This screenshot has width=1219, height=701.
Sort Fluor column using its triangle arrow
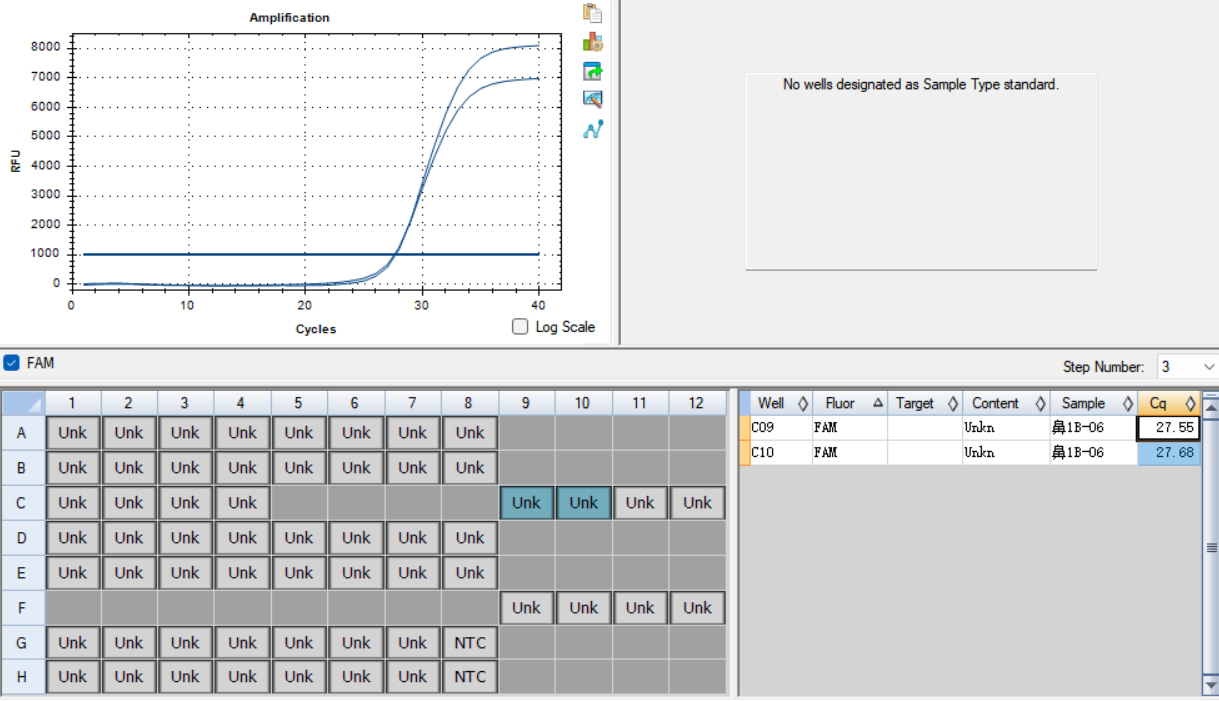pos(878,403)
